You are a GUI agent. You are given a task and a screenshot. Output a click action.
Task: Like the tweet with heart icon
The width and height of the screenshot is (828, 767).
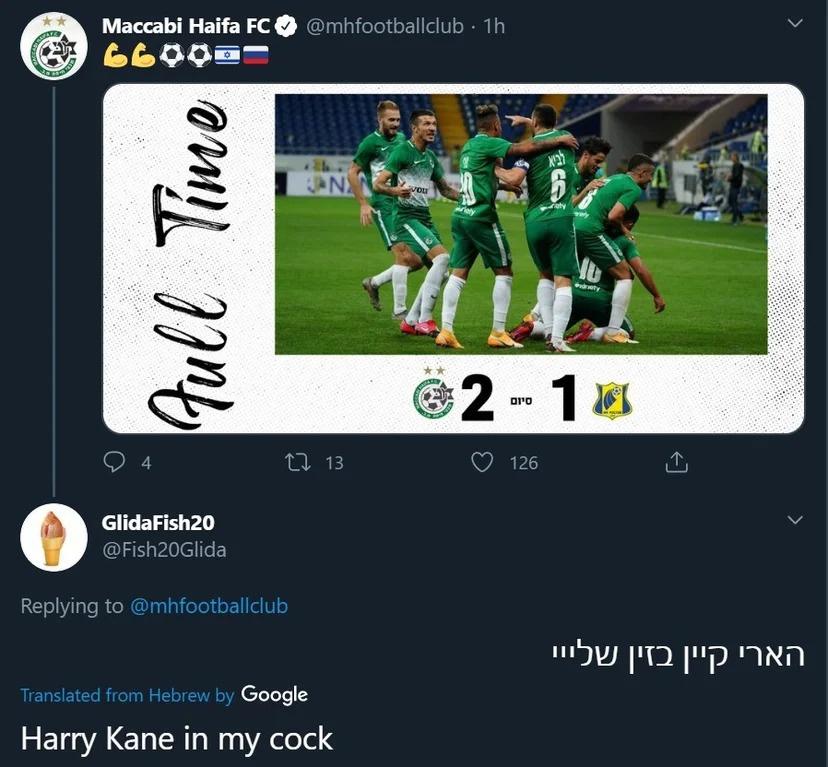482,462
